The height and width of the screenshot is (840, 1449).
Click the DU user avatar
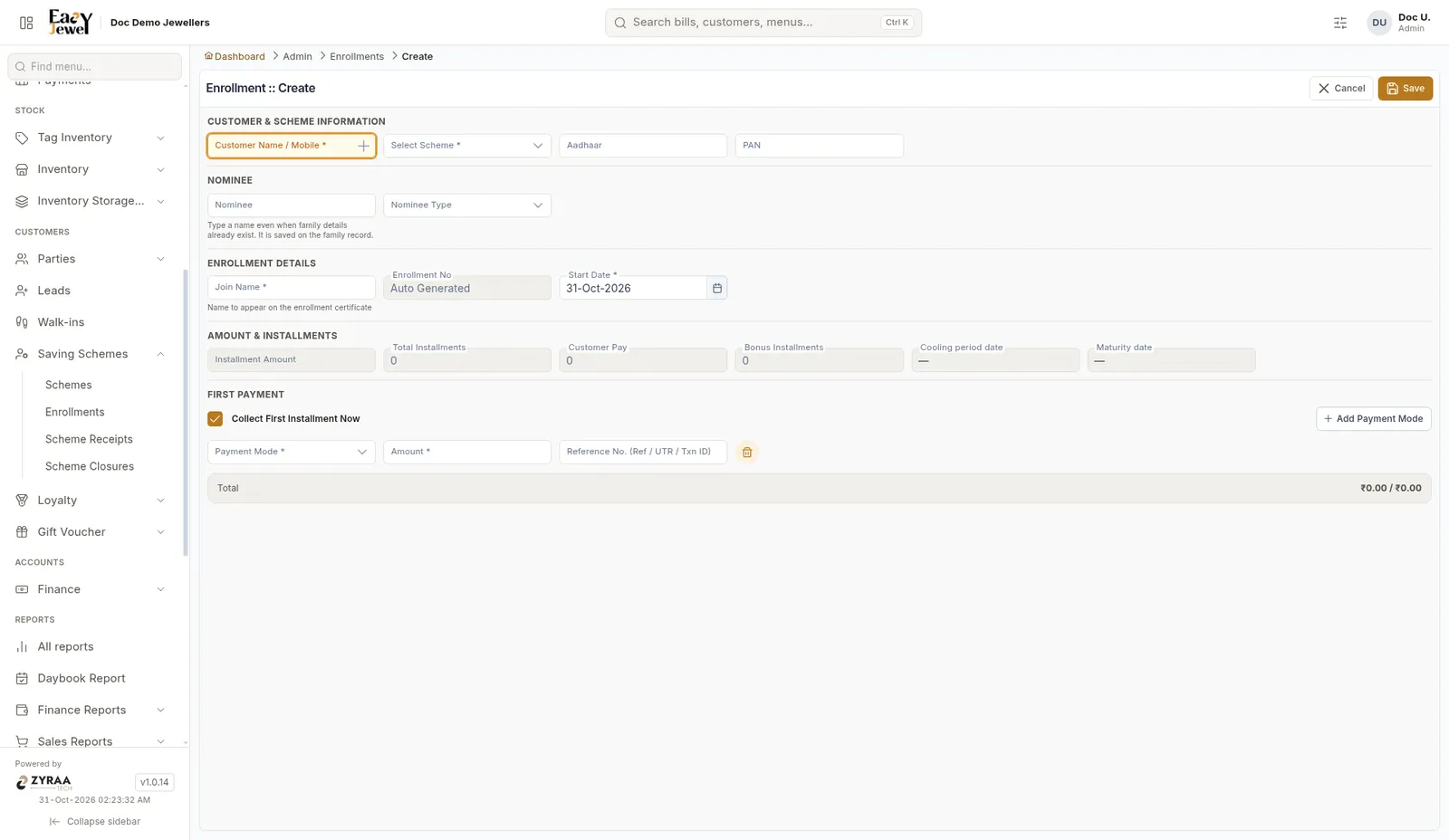(x=1378, y=23)
